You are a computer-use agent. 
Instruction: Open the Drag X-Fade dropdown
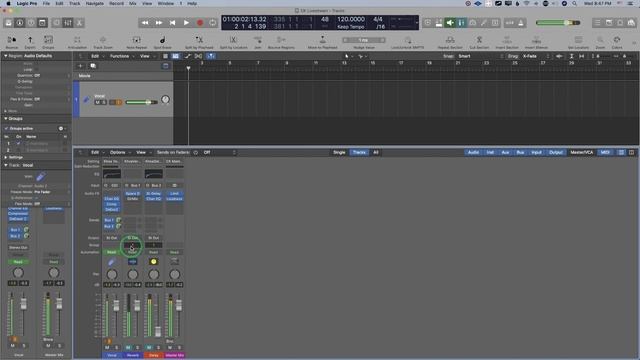click(x=535, y=56)
